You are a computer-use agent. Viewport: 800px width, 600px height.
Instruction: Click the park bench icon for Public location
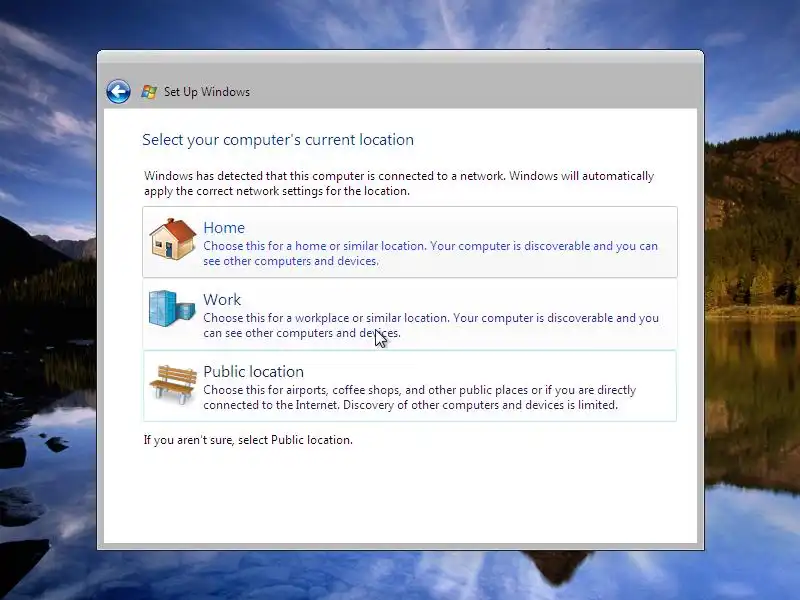pos(173,384)
